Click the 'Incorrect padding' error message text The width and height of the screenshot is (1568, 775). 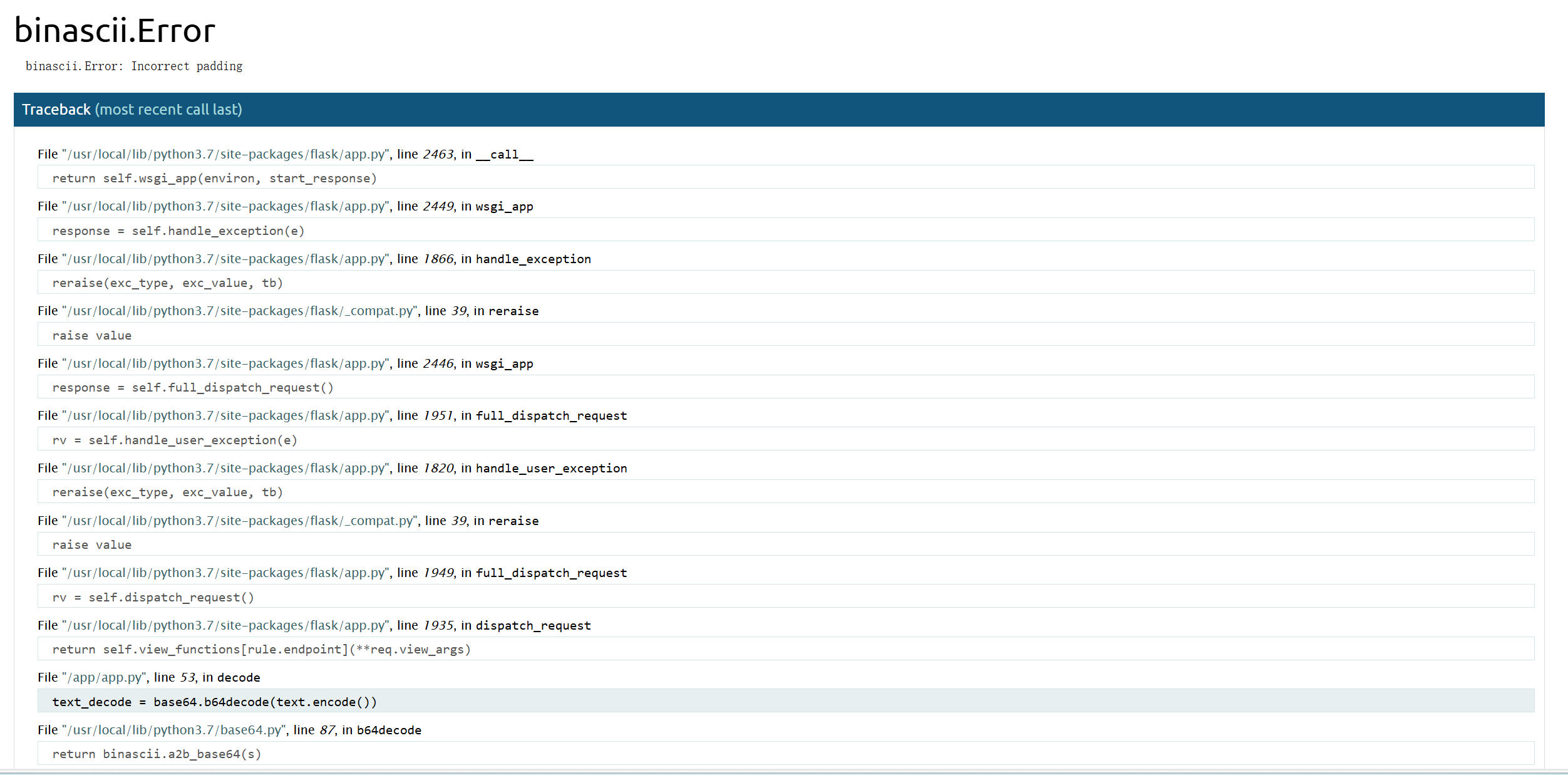pos(187,66)
